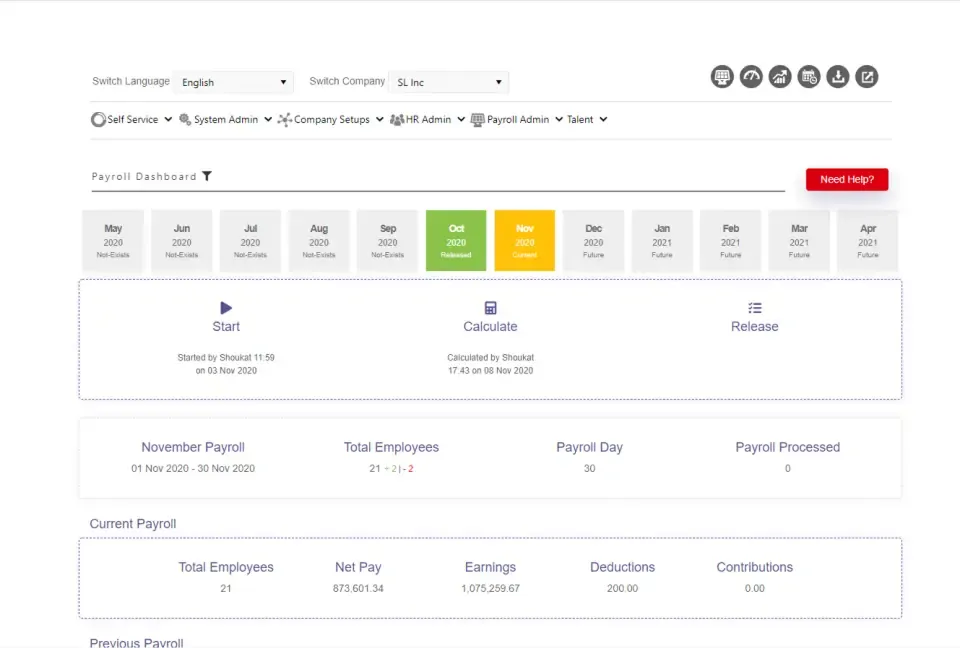Open the calendar clock schedule icon

click(809, 77)
